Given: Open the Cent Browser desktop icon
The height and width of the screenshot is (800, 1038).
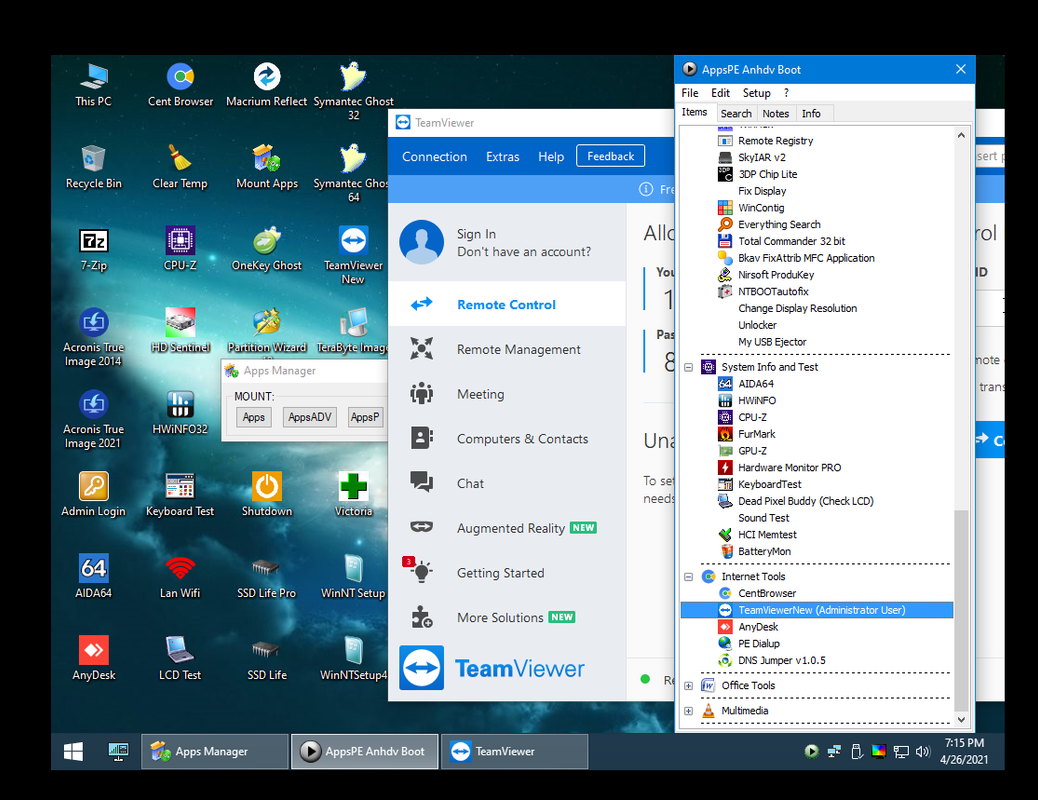Looking at the screenshot, I should coord(180,85).
